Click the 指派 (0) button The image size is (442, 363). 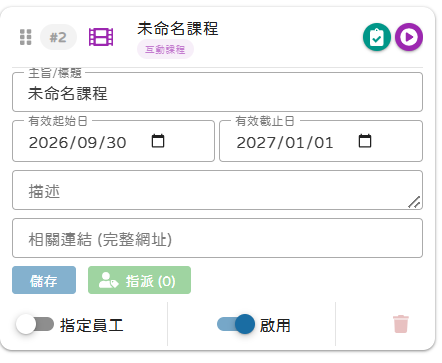point(139,280)
